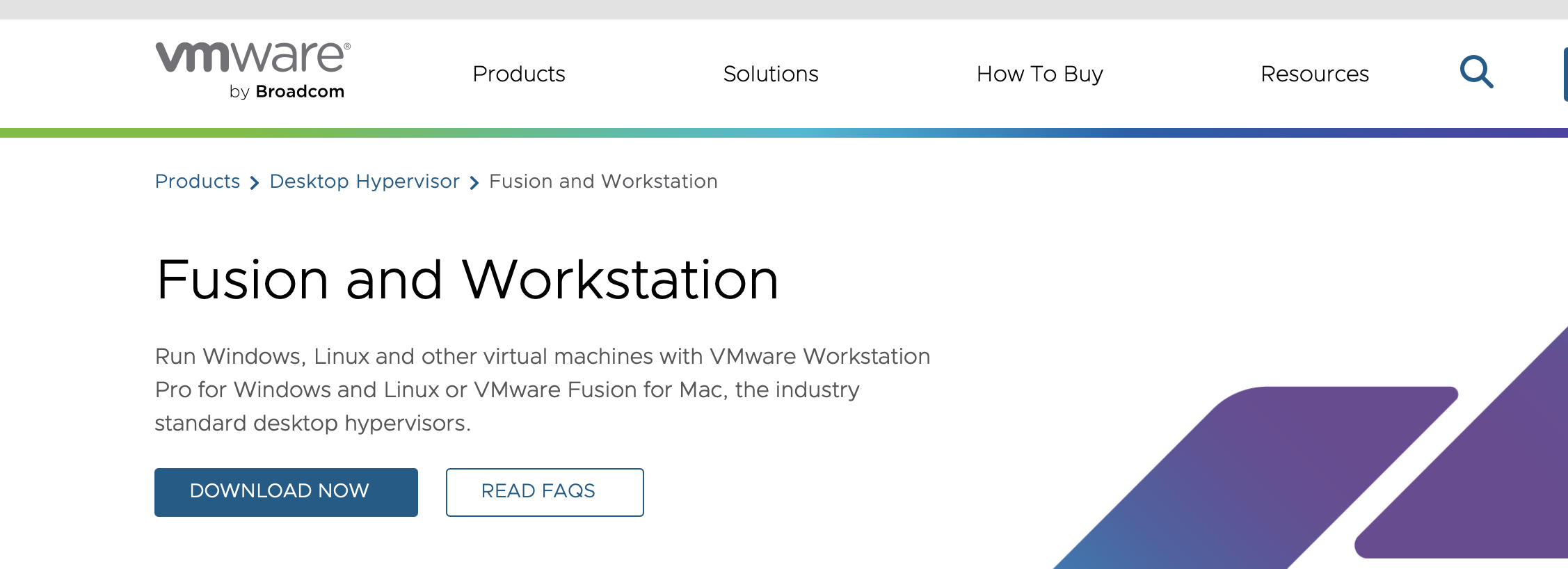Click the chevron after Desktop Hypervisor breadcrumb
This screenshot has width=1568, height=569.
[474, 183]
